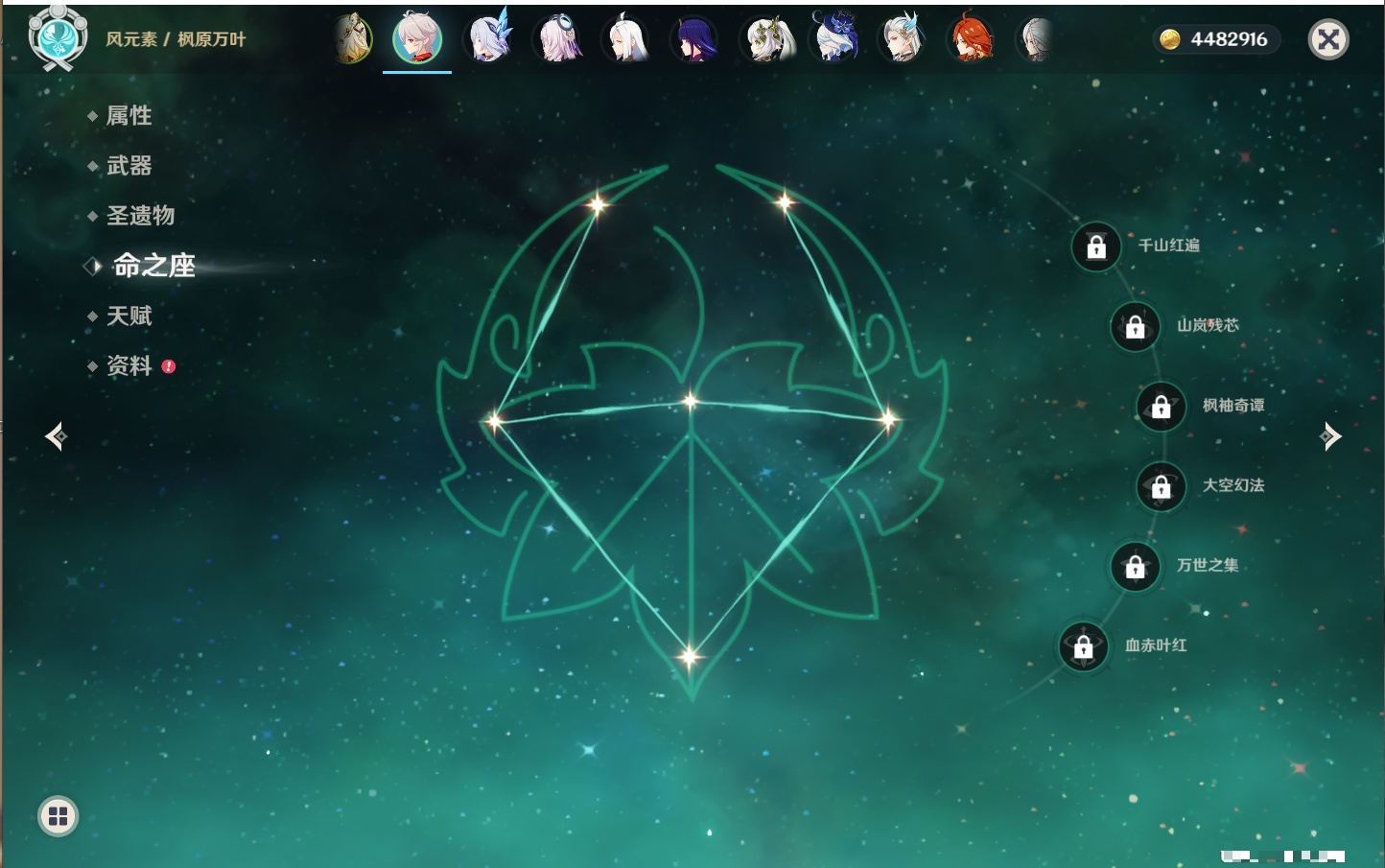The height and width of the screenshot is (868, 1385).
Task: Select the highlighted Kazuha avatar
Action: [x=417, y=38]
